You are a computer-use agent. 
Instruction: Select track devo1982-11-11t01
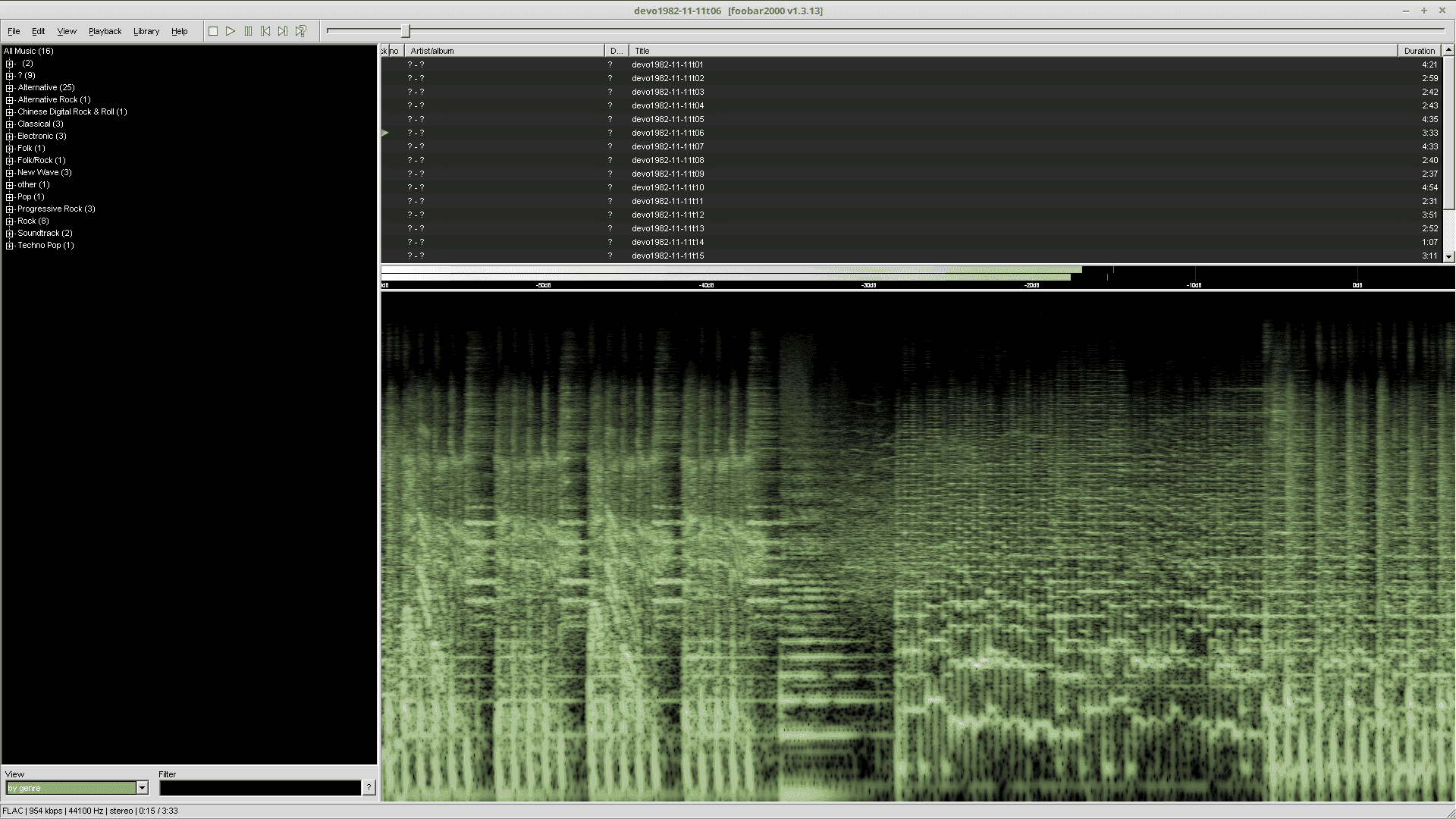pyautogui.click(x=911, y=64)
